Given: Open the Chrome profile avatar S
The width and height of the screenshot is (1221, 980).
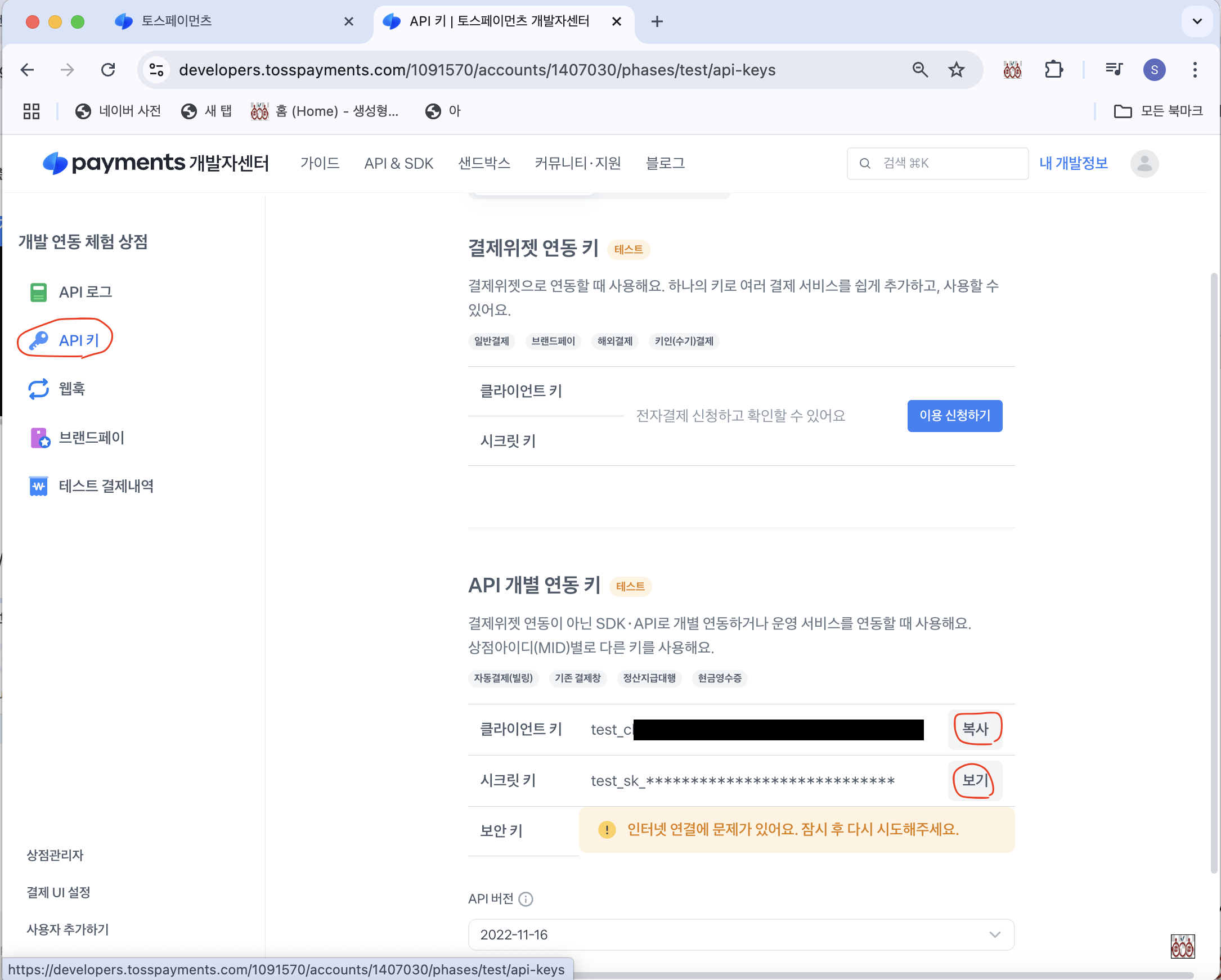Looking at the screenshot, I should 1154,70.
